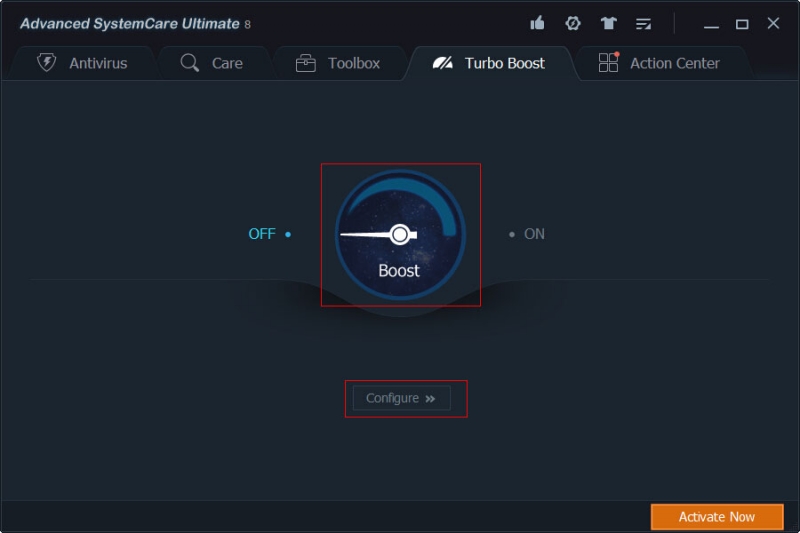Screen dimensions: 800x533
Task: Maximize the Advanced SystemCare window
Action: pos(742,24)
